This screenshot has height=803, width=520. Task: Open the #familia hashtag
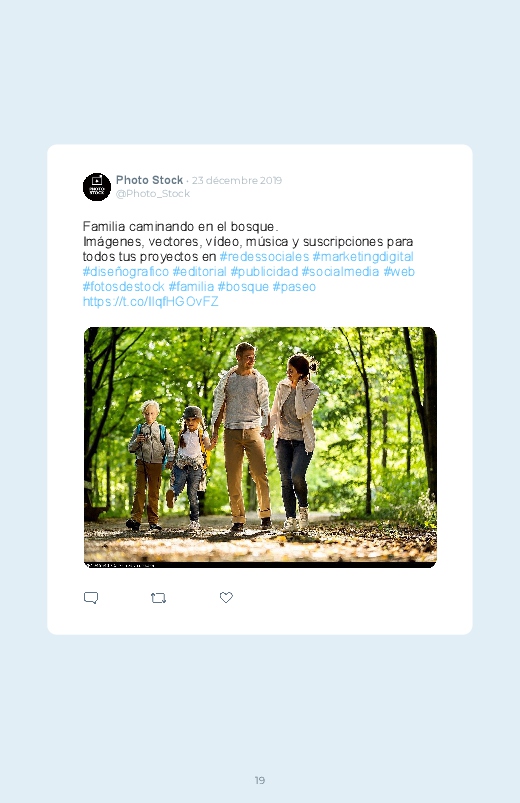coord(191,286)
